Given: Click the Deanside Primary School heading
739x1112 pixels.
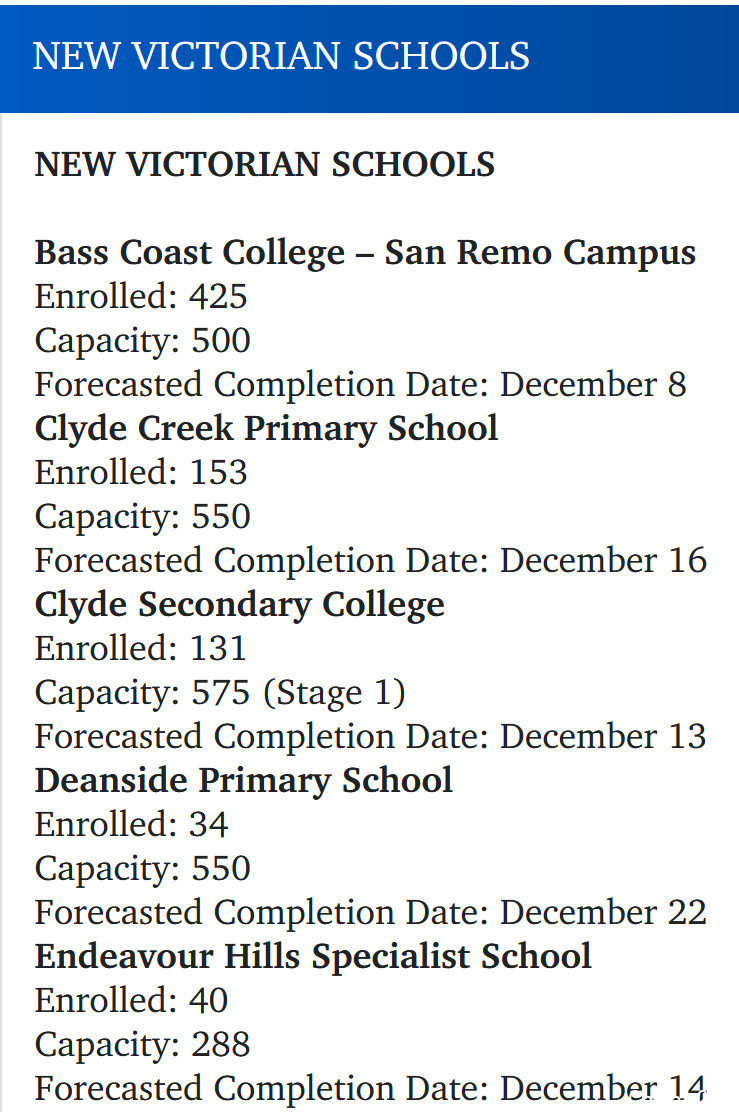Looking at the screenshot, I should 243,782.
